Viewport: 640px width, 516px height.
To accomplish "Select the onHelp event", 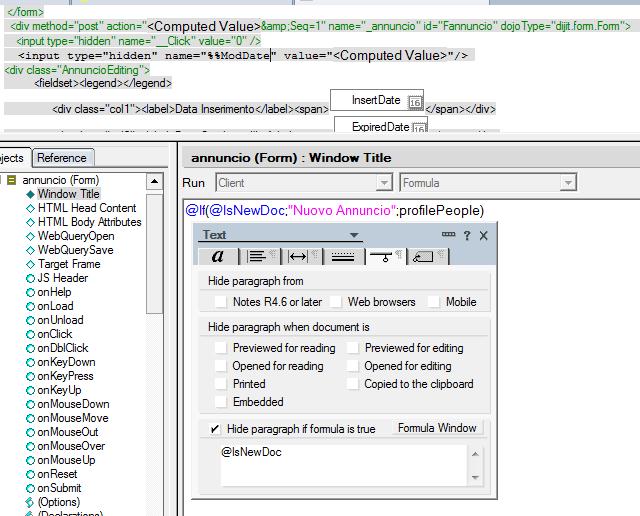I will click(54, 292).
